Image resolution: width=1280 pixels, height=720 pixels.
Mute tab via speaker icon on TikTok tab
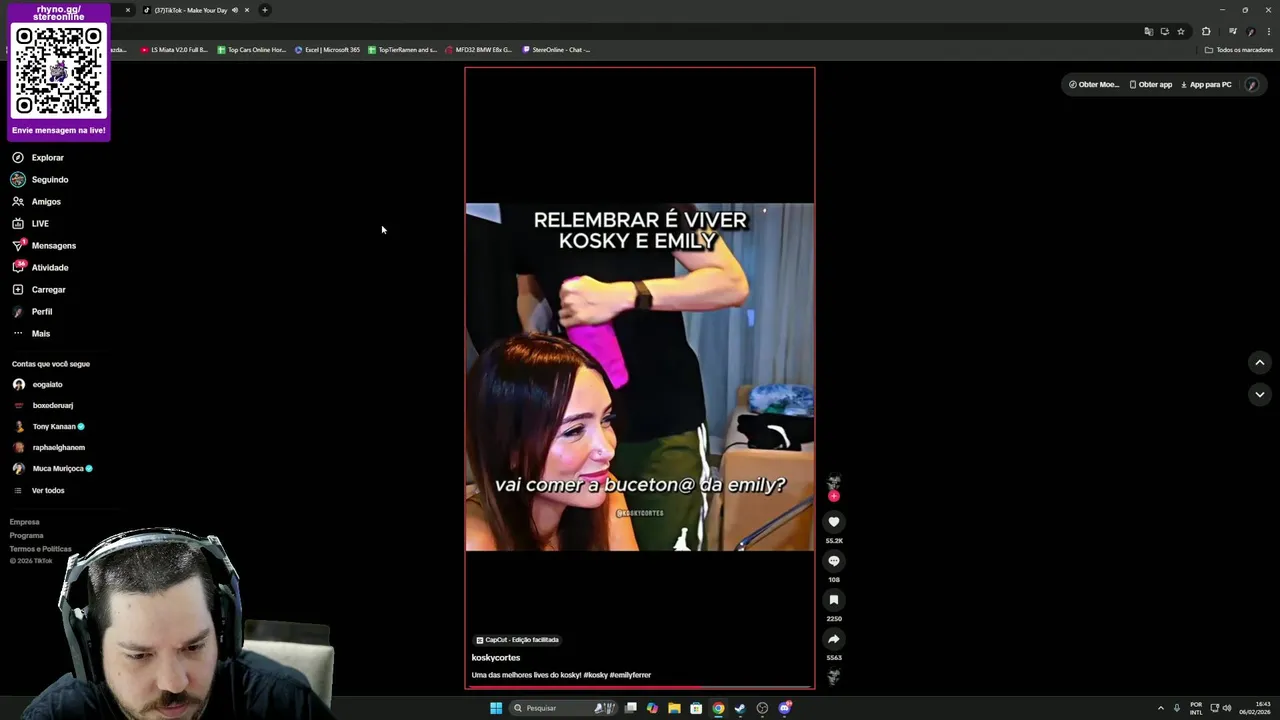pos(235,10)
